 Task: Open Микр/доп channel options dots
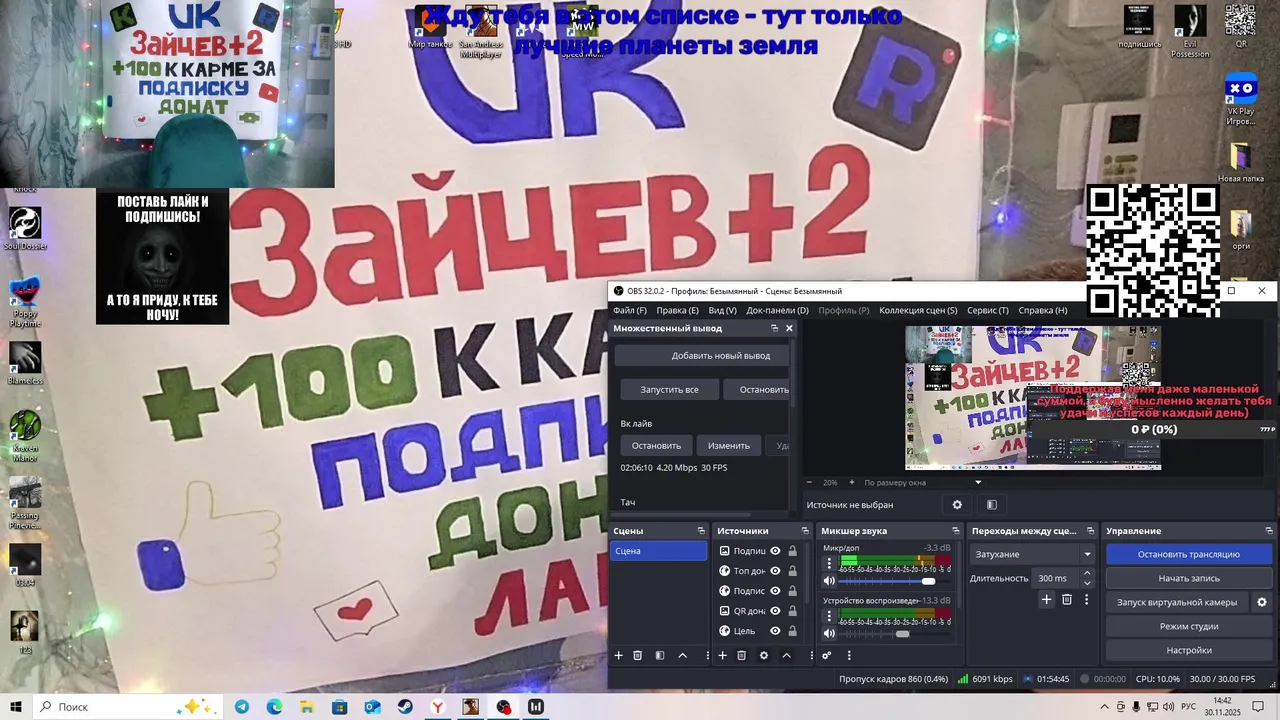(829, 563)
